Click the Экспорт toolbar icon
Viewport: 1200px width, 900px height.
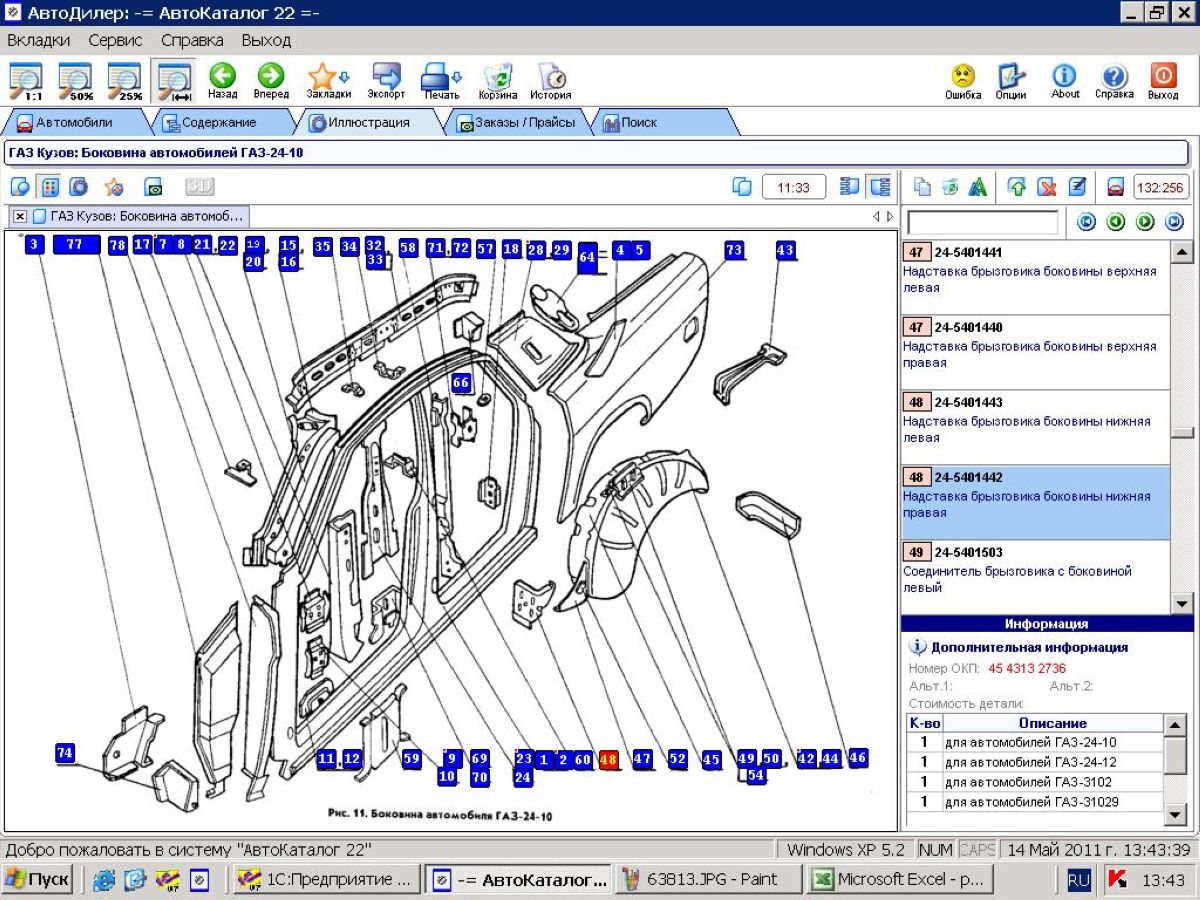point(386,81)
